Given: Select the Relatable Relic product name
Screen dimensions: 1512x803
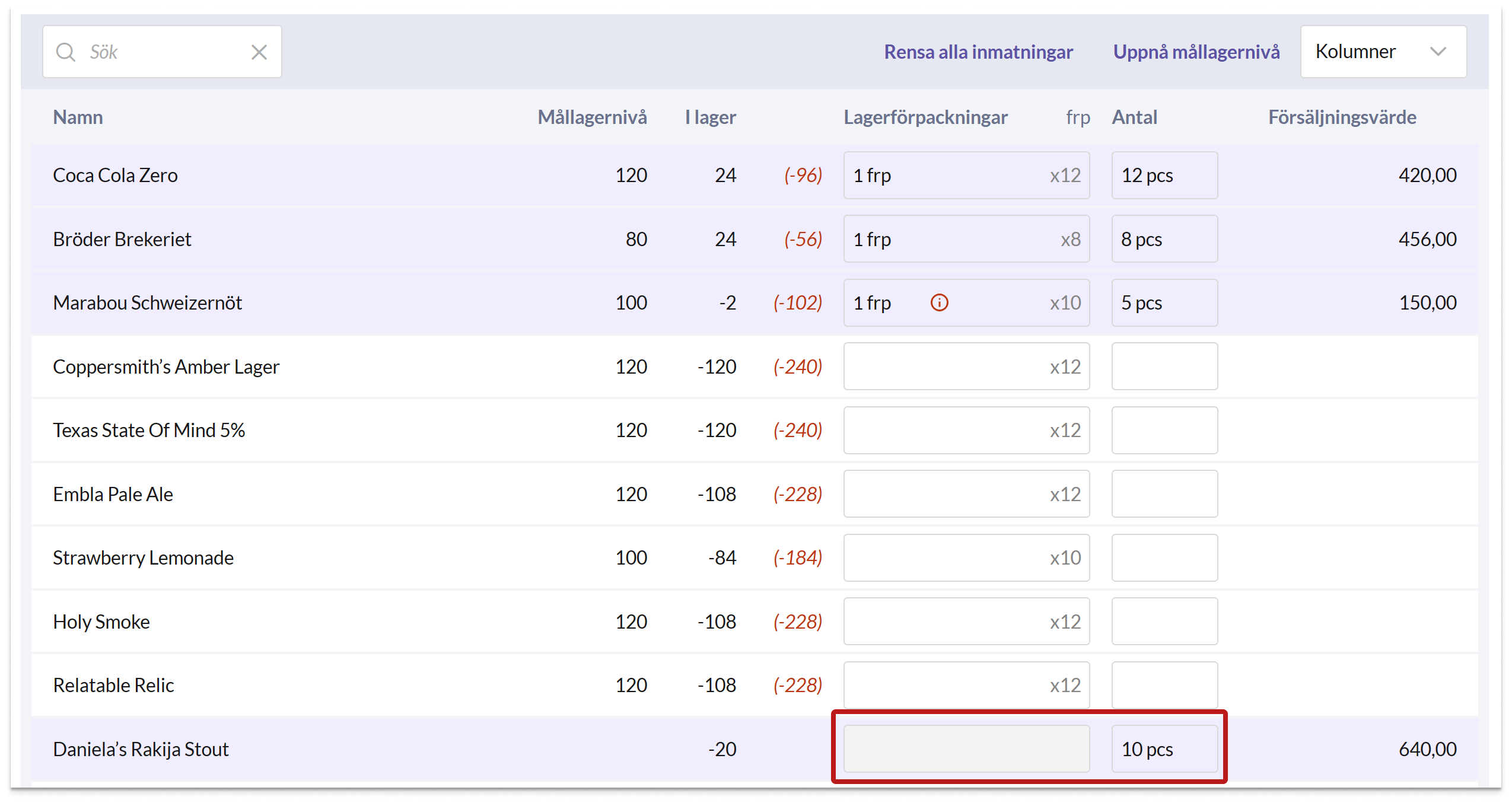Looking at the screenshot, I should point(113,686).
